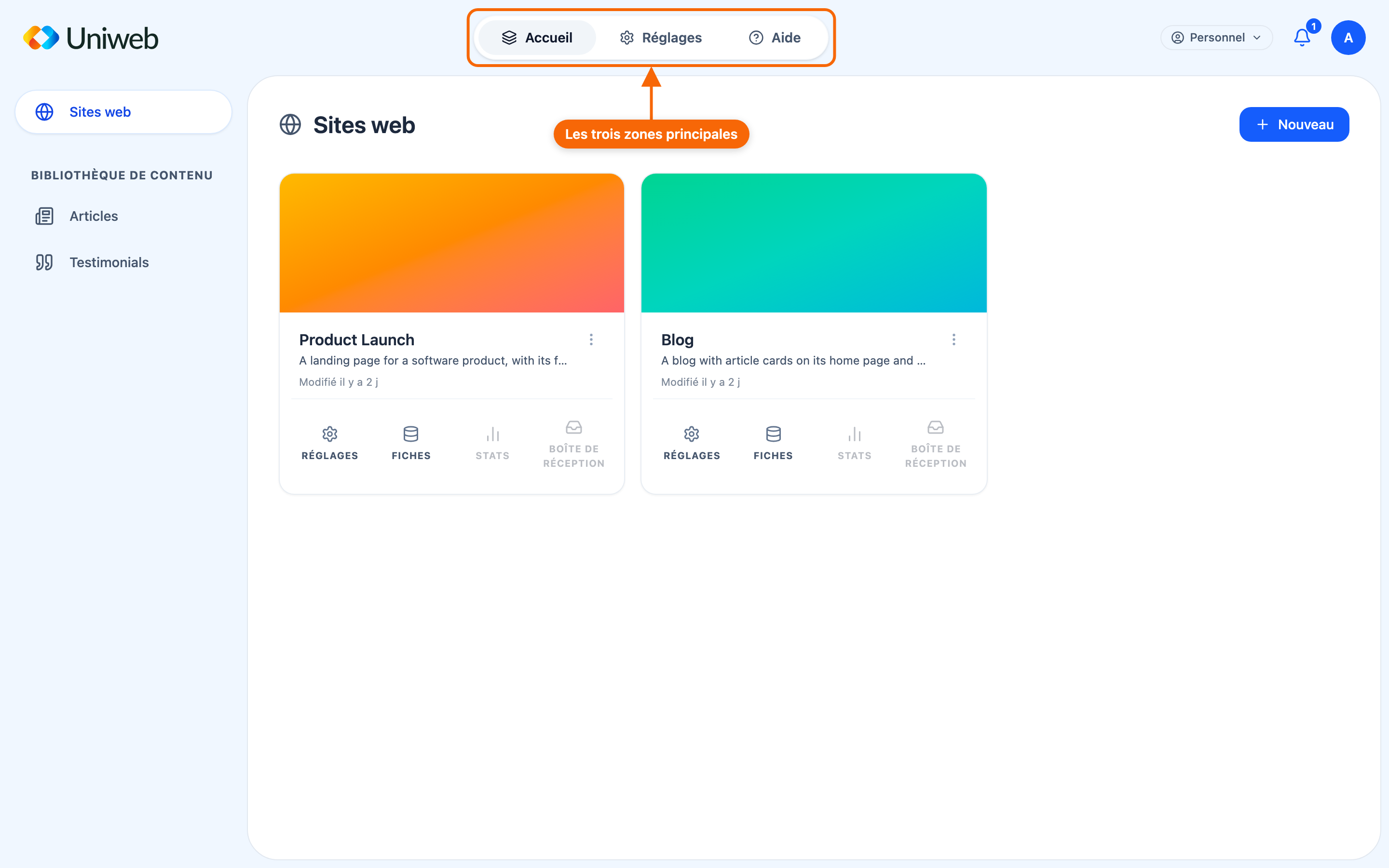This screenshot has height=868, width=1389.
Task: Click the Réglages gear on Product Launch card
Action: 329,443
